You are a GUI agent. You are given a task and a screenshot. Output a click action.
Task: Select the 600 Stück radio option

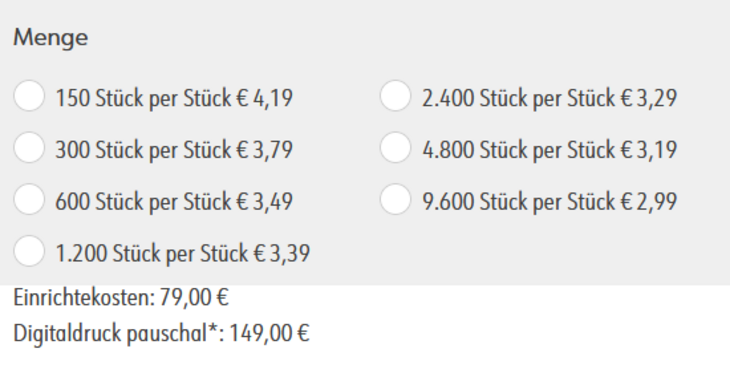29,199
